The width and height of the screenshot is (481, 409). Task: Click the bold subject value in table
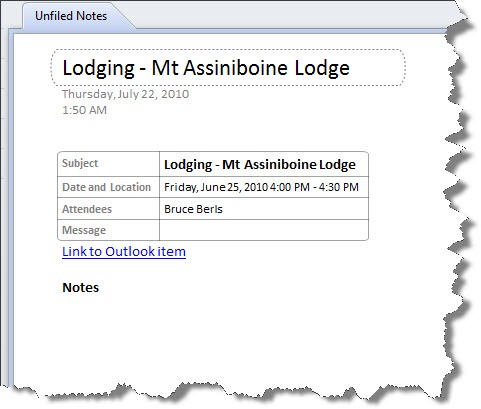coord(260,165)
